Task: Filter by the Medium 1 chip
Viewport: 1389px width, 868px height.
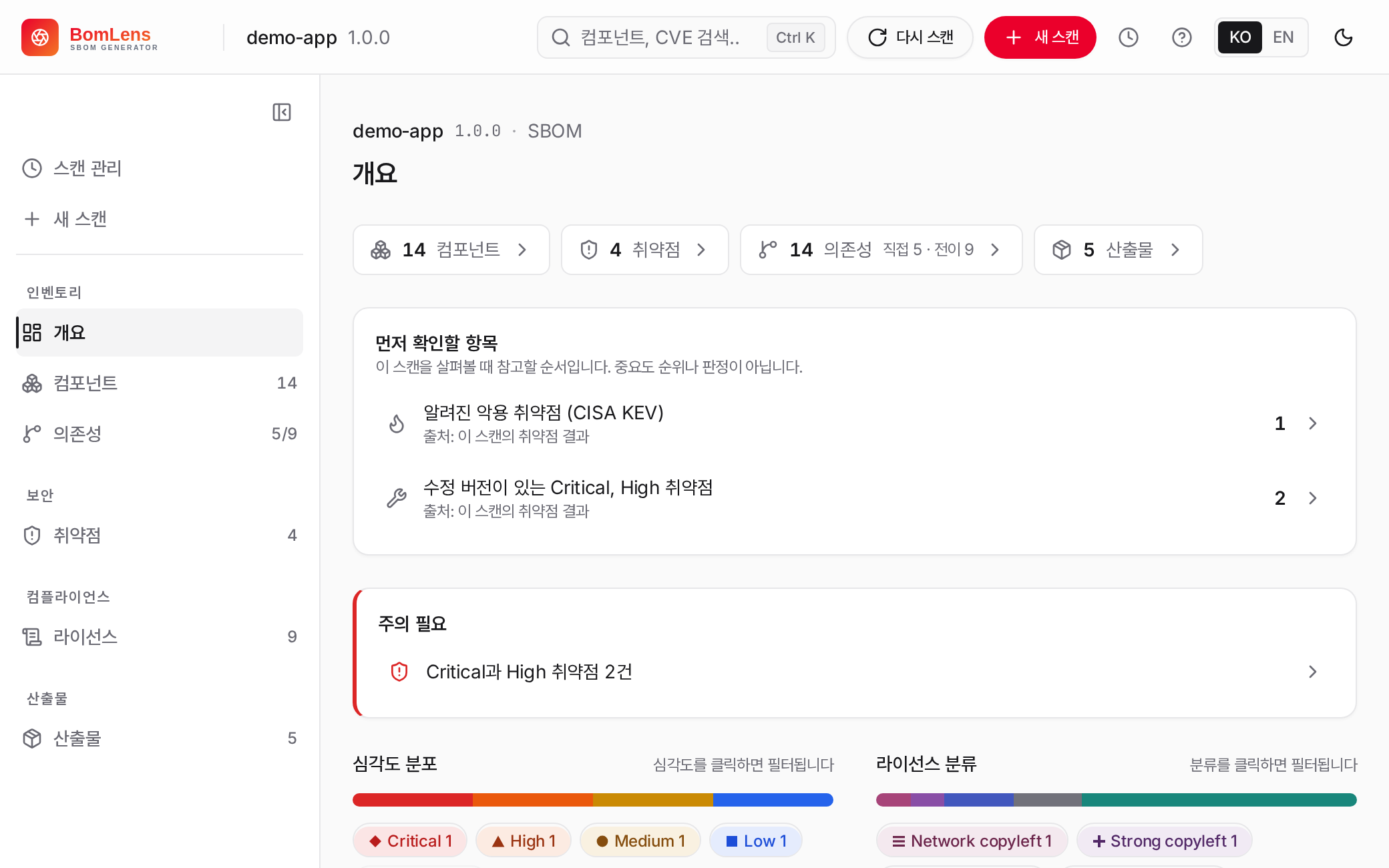Action: pyautogui.click(x=641, y=841)
